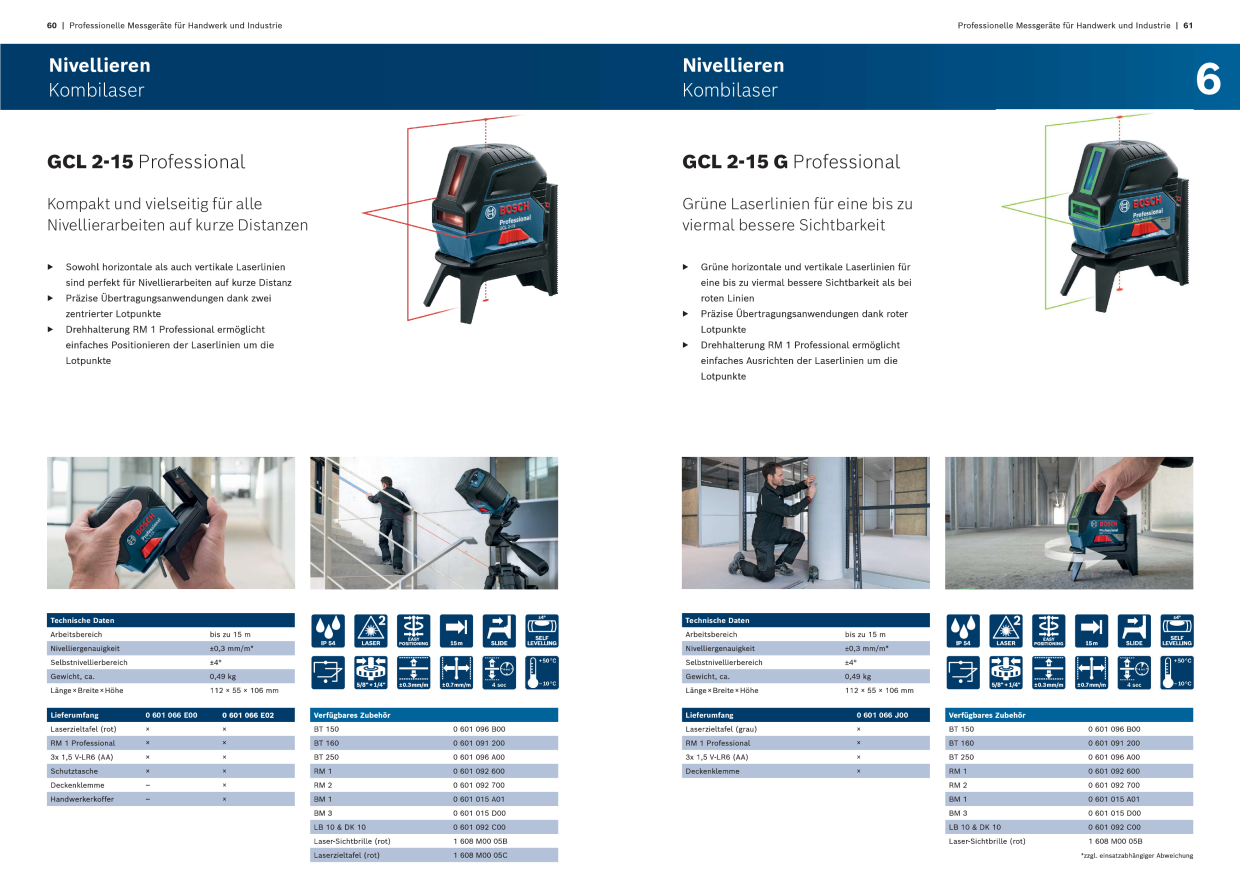Click the chapter number 6 tab
The image size is (1240, 876).
[1208, 79]
